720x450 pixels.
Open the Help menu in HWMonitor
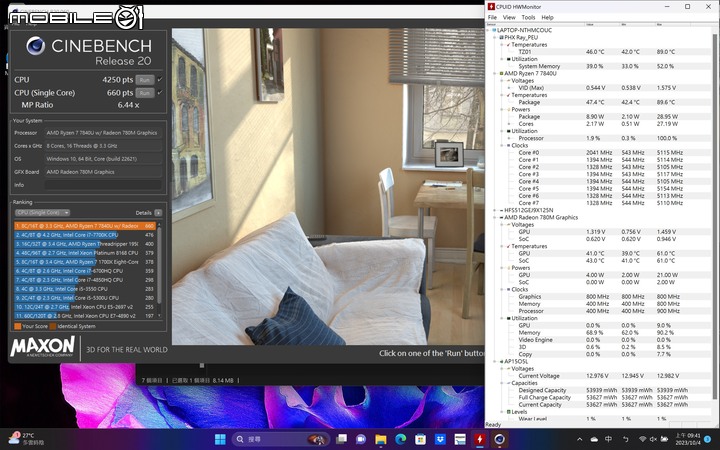(x=547, y=17)
